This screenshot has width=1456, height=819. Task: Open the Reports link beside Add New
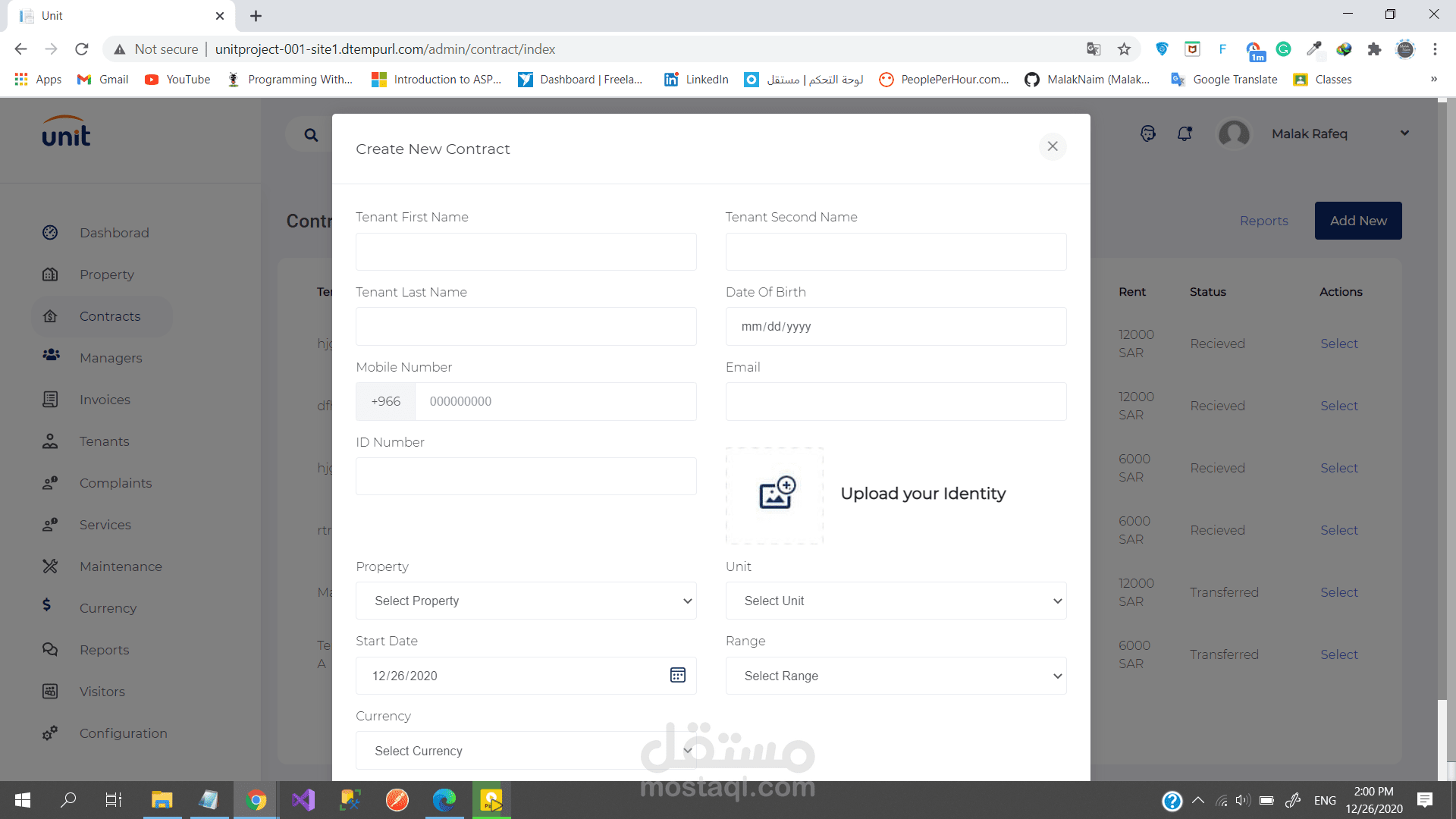pyautogui.click(x=1263, y=221)
